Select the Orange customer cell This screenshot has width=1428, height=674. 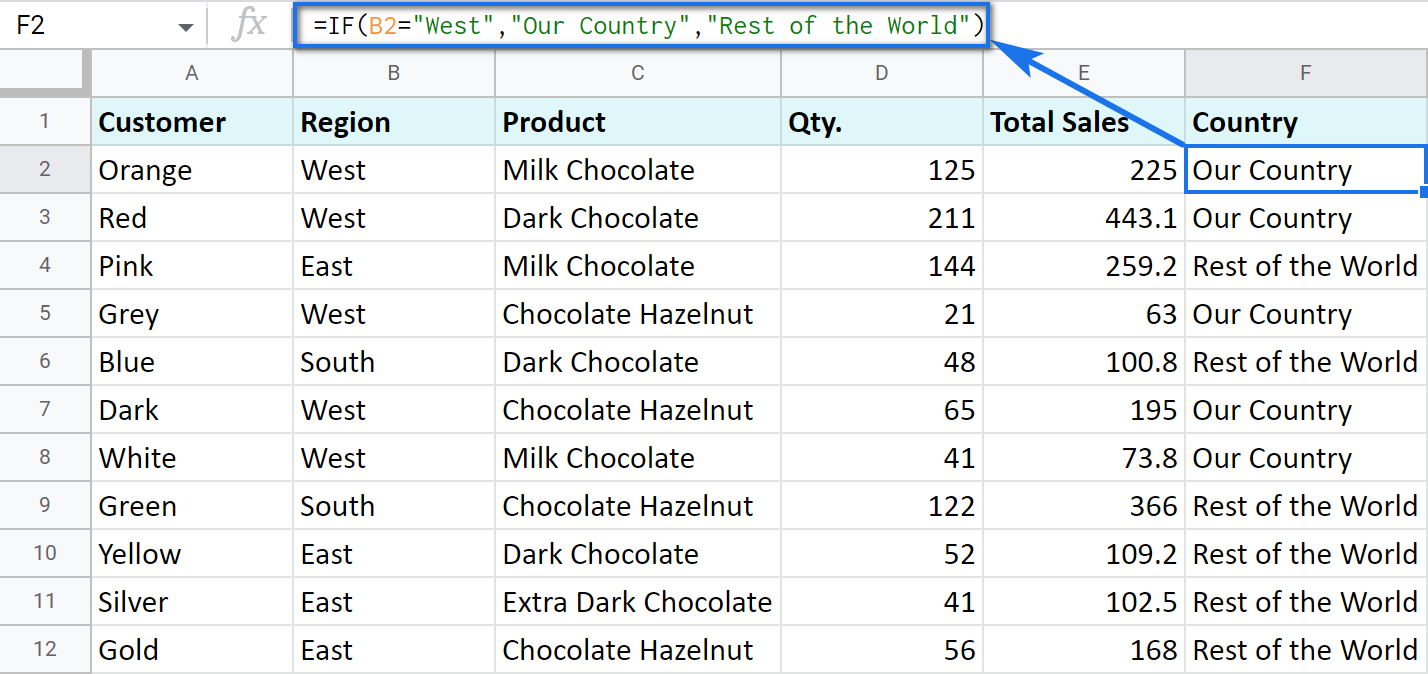pos(192,170)
